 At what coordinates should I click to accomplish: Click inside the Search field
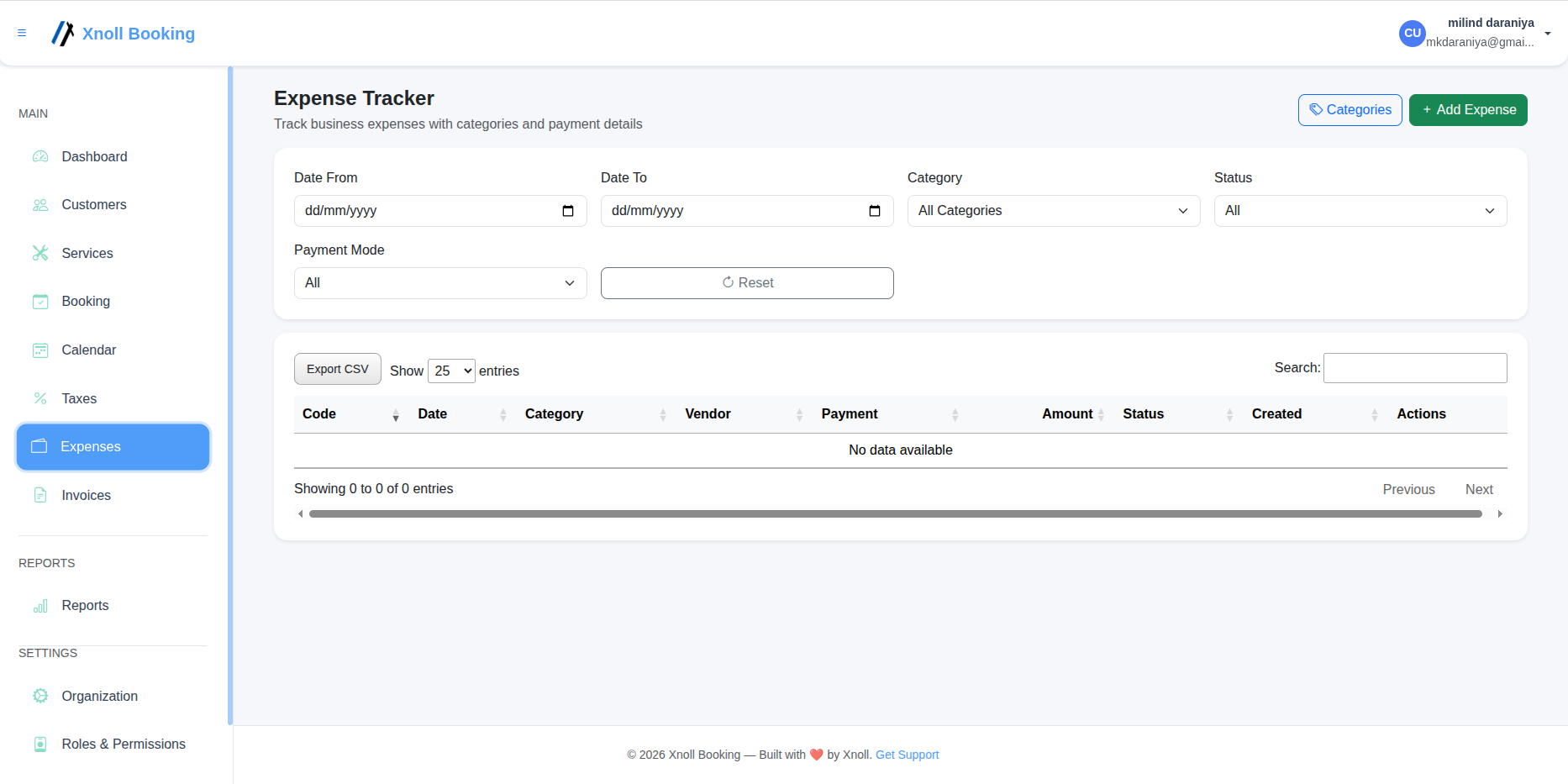(x=1415, y=368)
